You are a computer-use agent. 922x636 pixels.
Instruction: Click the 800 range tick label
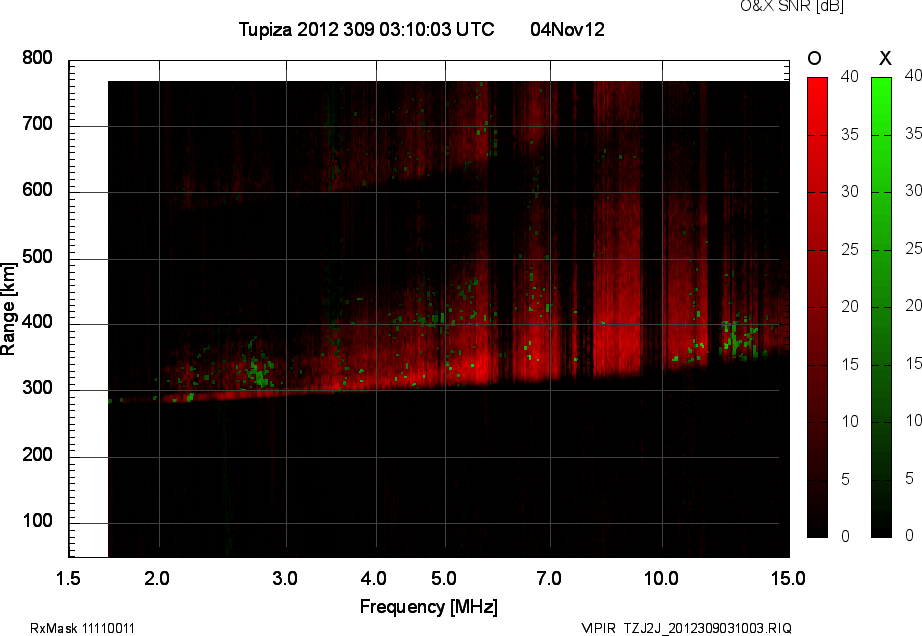(37, 58)
